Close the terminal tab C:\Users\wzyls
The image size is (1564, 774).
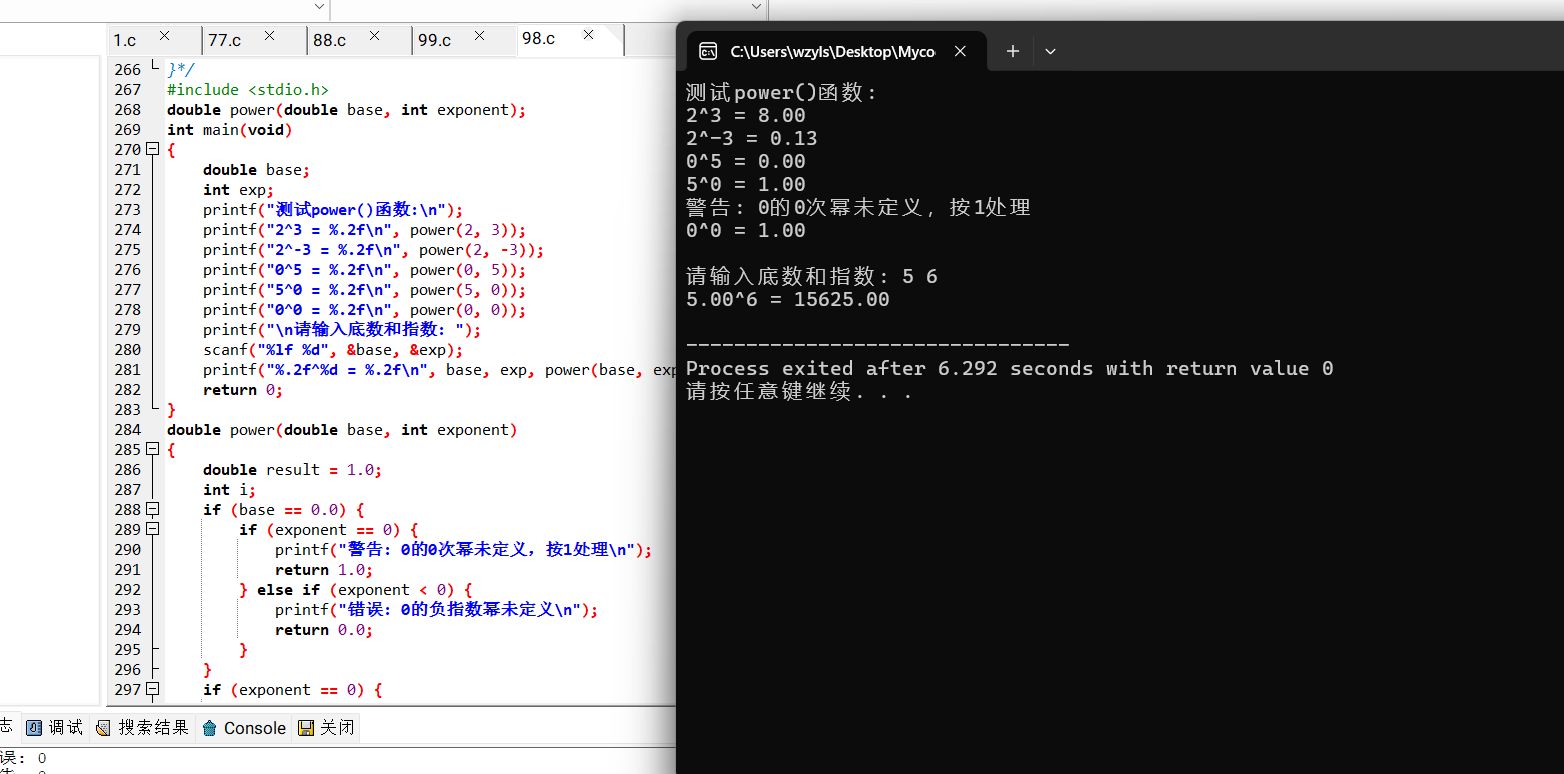(x=960, y=51)
